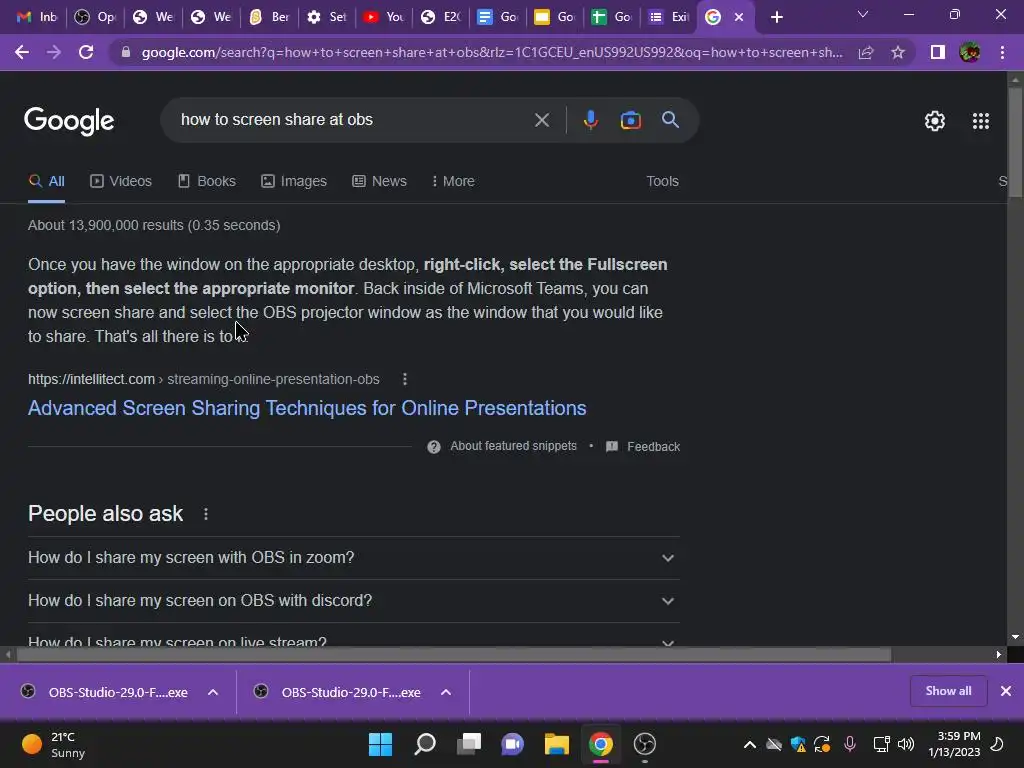
Task: Open volume control in system tray
Action: (906, 744)
